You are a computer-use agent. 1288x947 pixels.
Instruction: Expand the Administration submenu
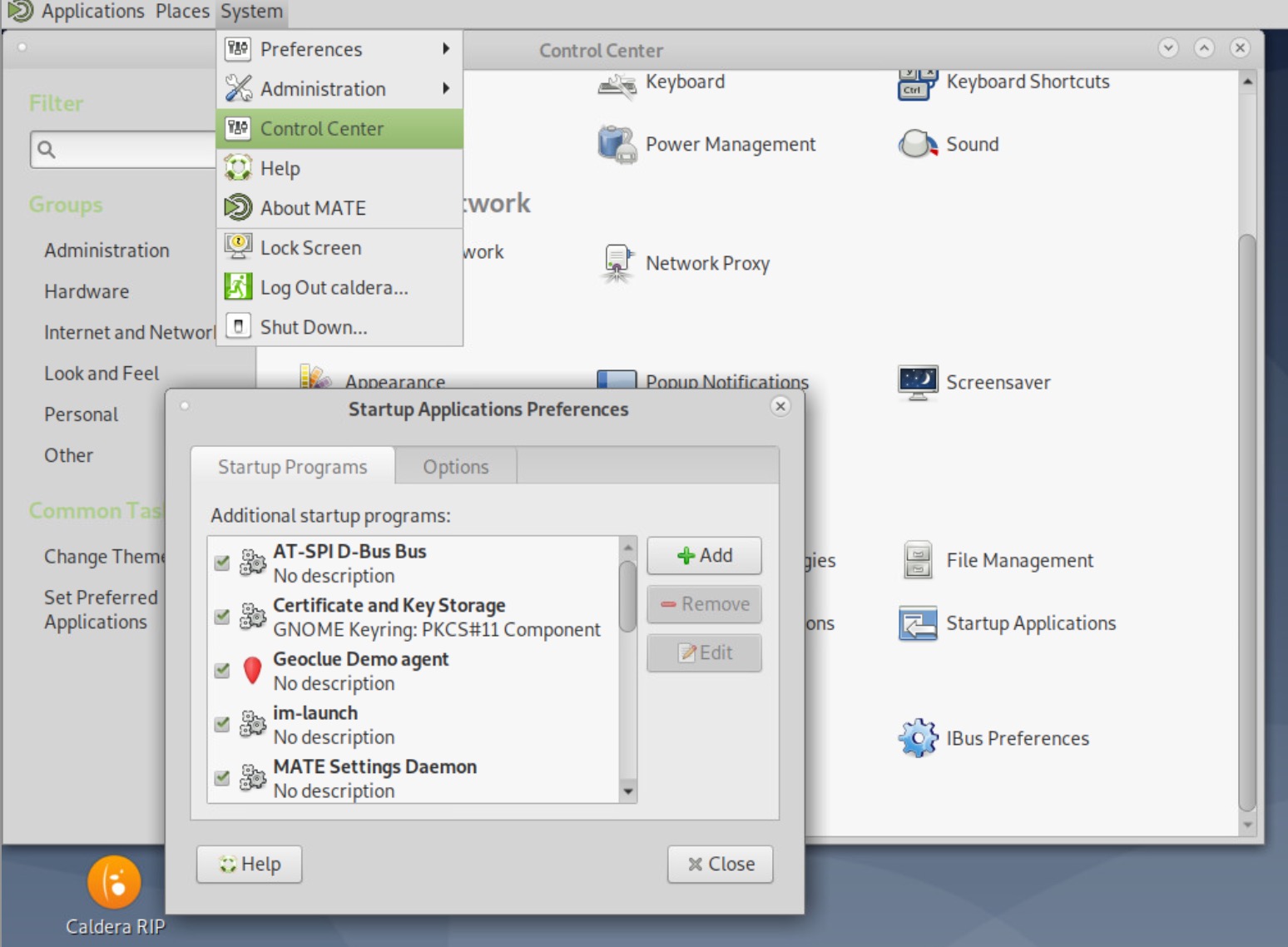click(339, 89)
